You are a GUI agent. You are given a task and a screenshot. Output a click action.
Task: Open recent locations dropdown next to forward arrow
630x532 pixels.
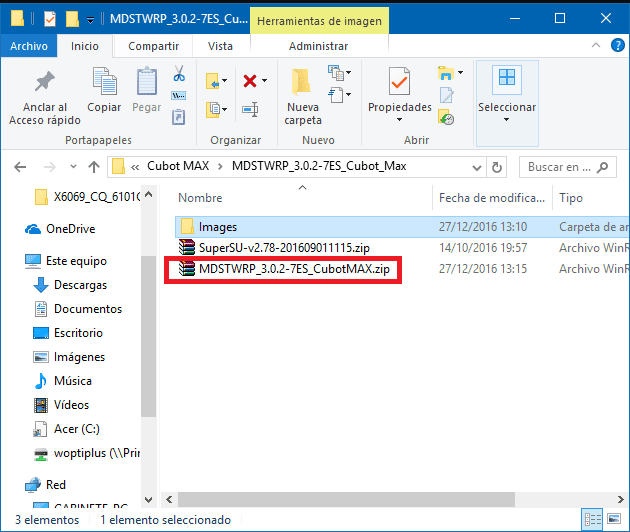[73, 166]
